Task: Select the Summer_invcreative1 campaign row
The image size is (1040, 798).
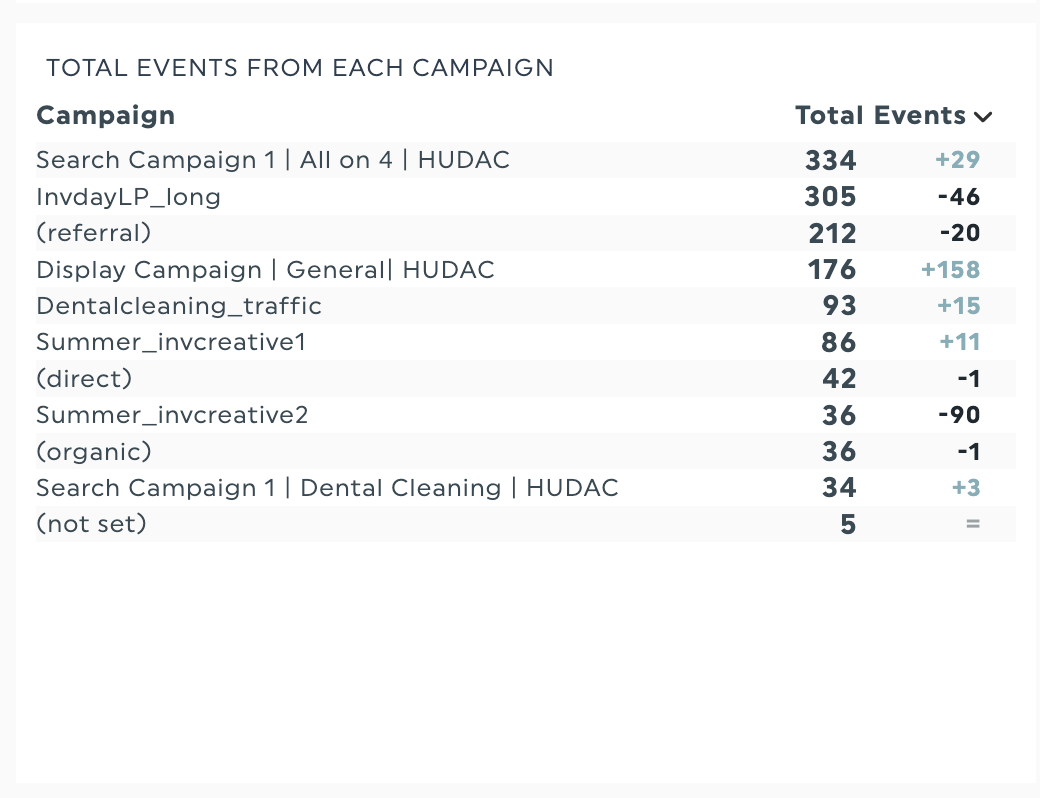Action: [171, 342]
